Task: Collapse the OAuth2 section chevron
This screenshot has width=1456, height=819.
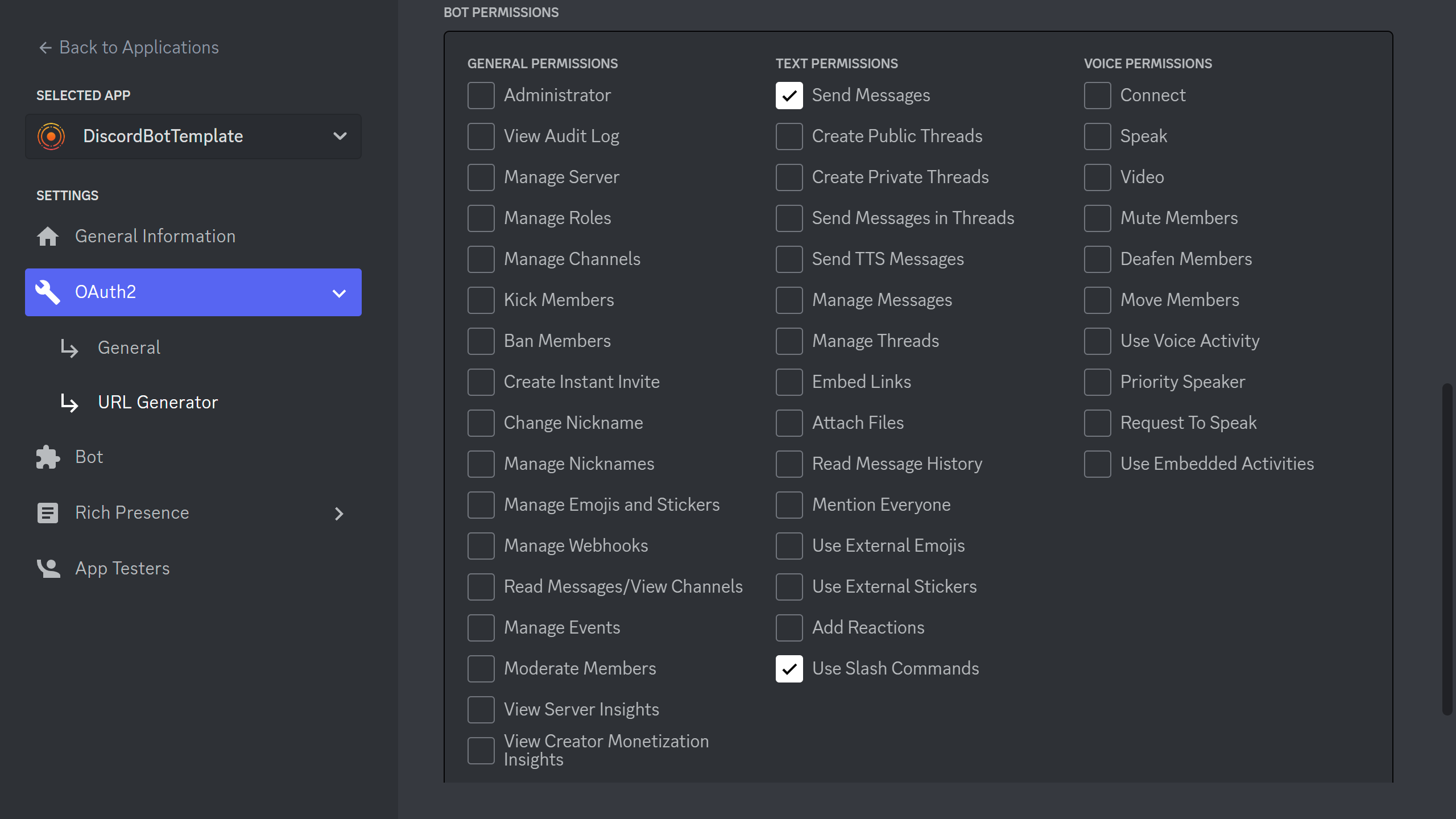Action: [339, 293]
